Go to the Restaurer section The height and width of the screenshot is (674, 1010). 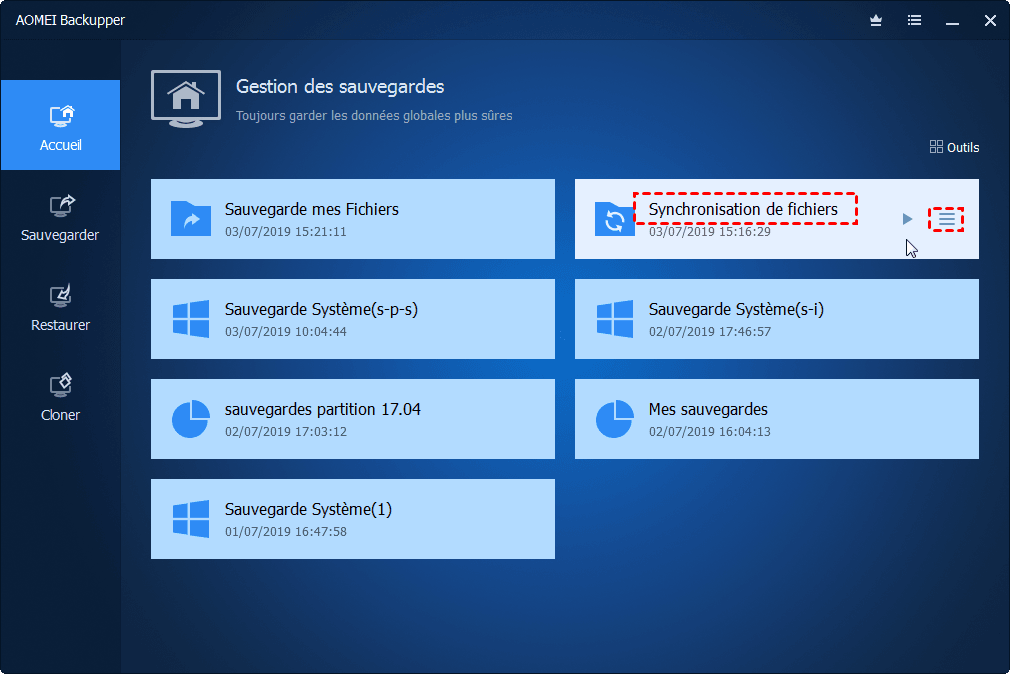pyautogui.click(x=61, y=309)
